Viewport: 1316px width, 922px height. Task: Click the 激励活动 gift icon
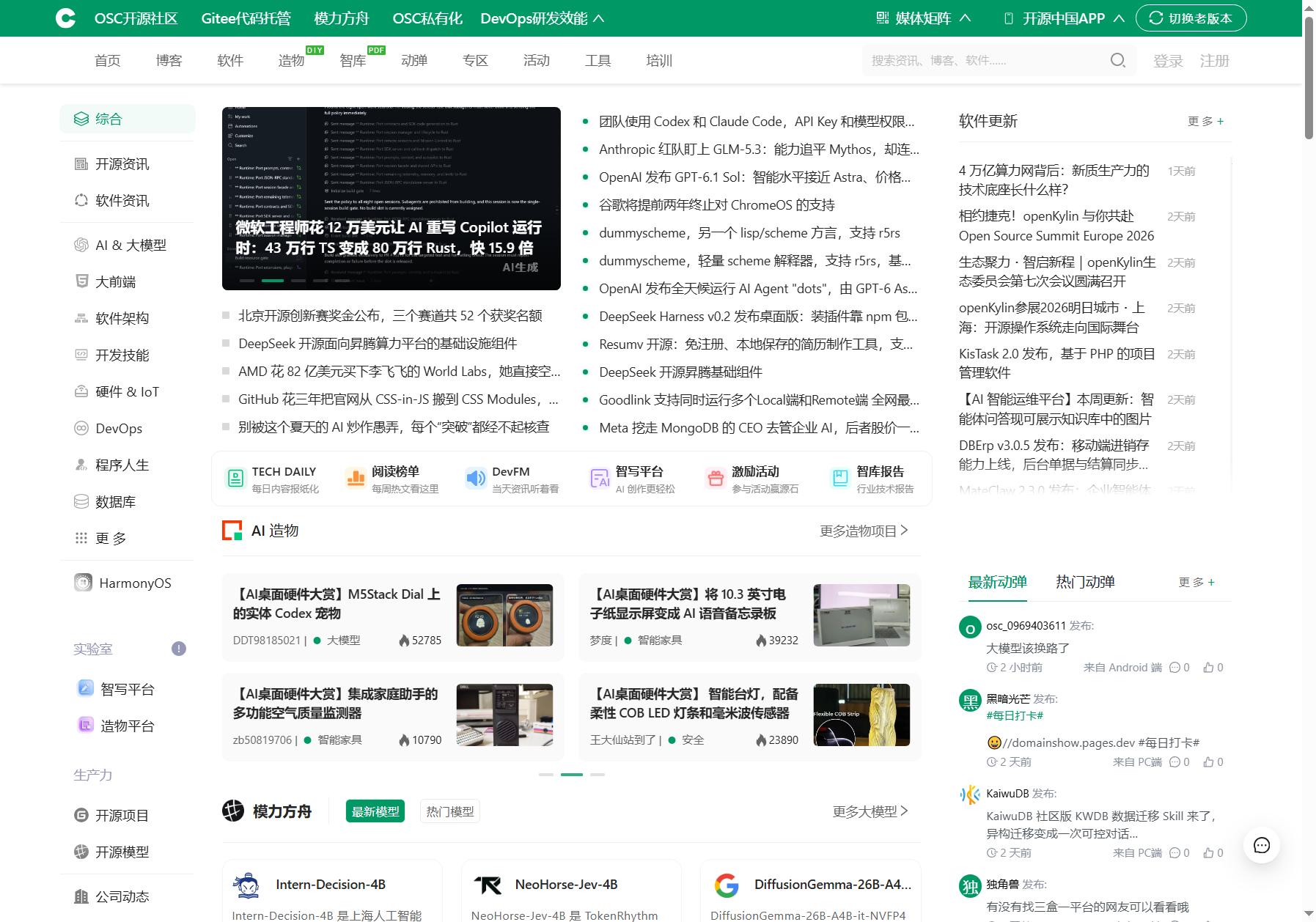pos(716,479)
